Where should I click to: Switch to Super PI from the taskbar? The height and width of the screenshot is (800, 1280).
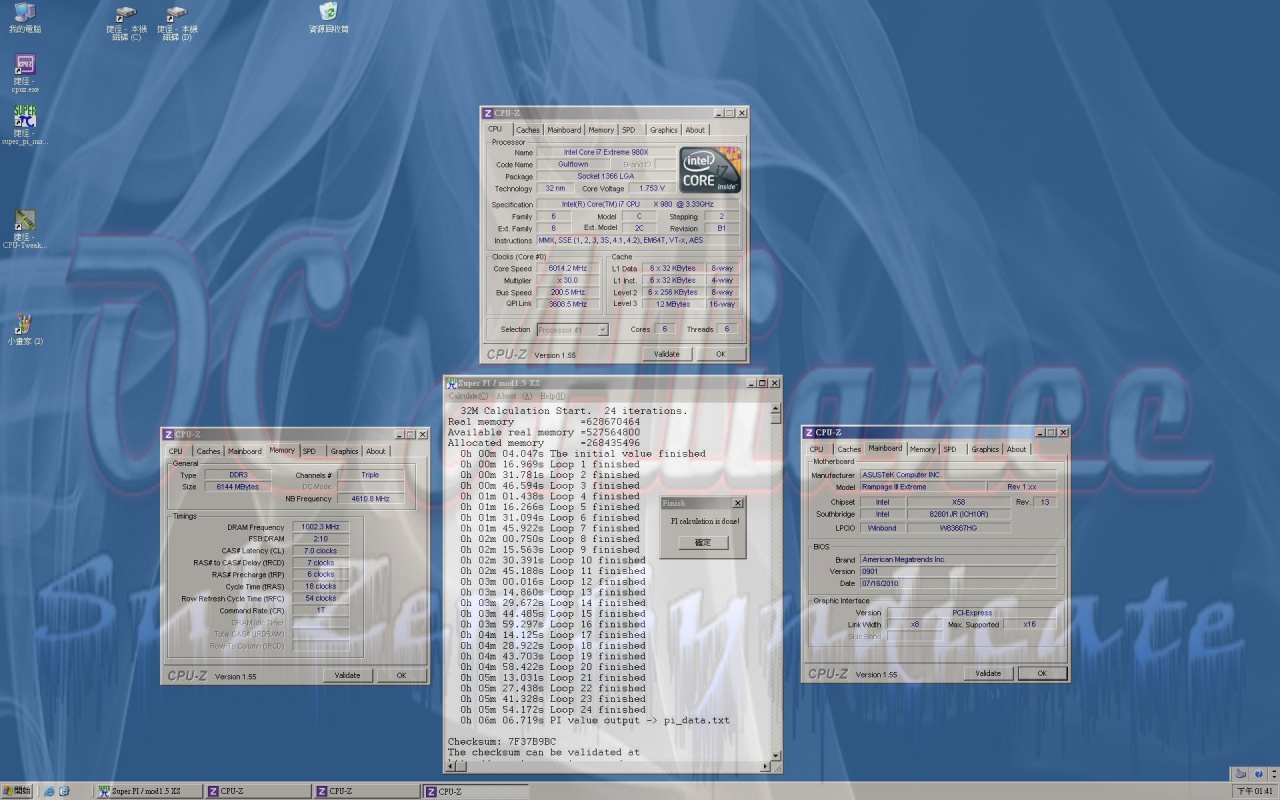[x=148, y=791]
